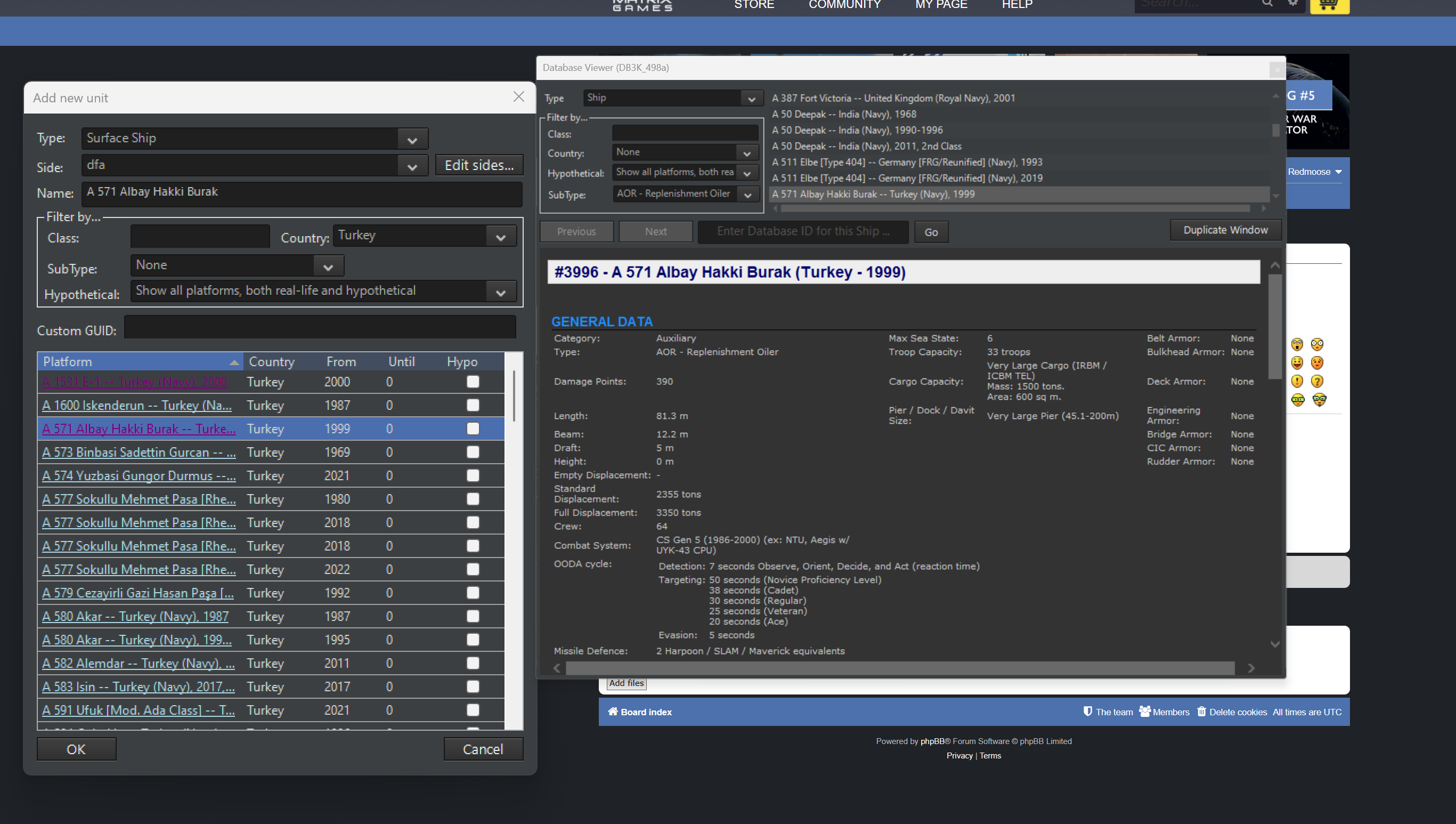Click the Edit sides... button
Image resolution: width=1456 pixels, height=824 pixels.
pyautogui.click(x=479, y=165)
